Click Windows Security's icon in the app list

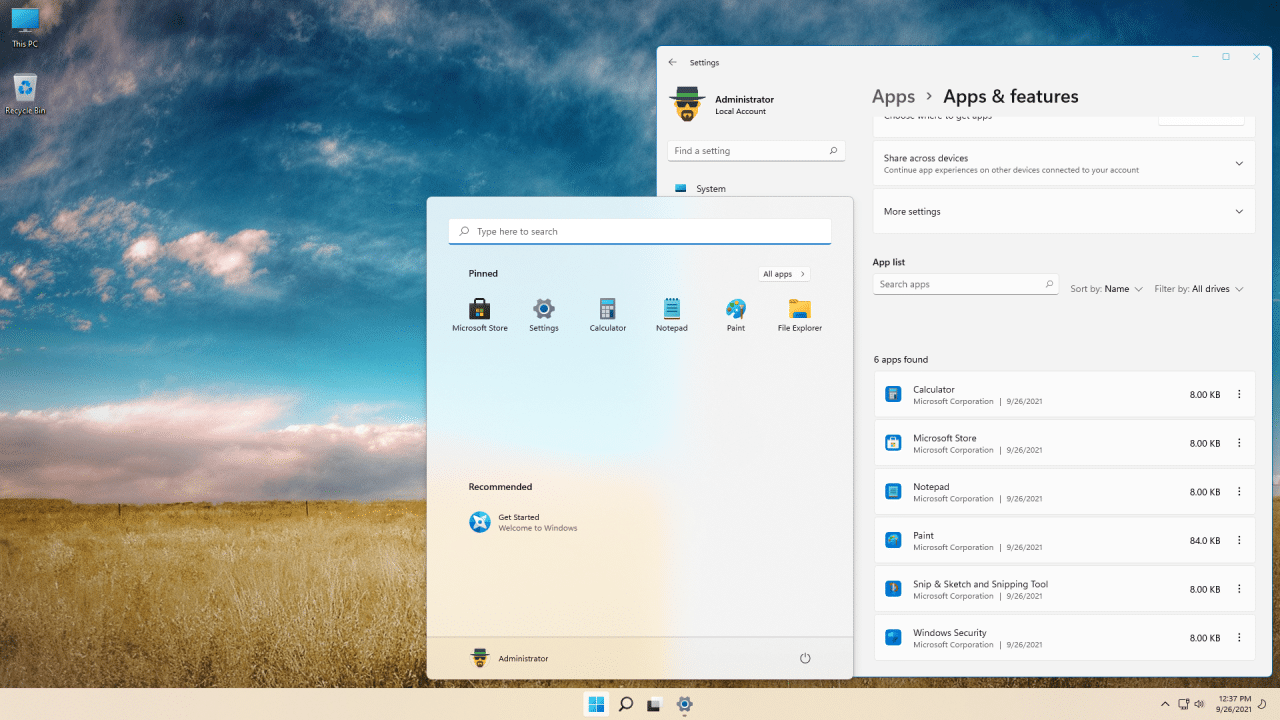click(893, 637)
